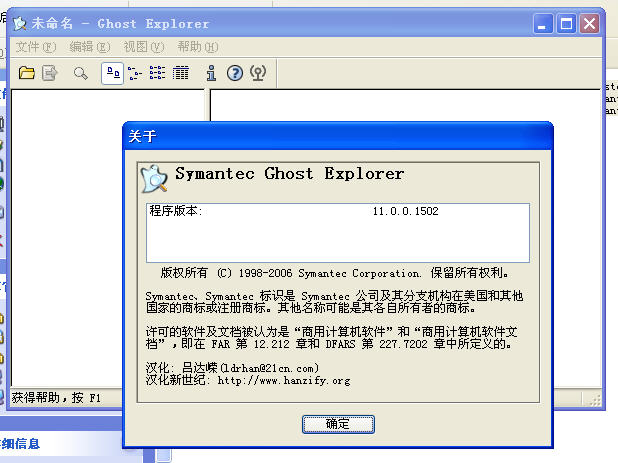Viewport: 618px width, 463px height.
Task: Click the magnifier search toolbar icon
Action: (80, 73)
